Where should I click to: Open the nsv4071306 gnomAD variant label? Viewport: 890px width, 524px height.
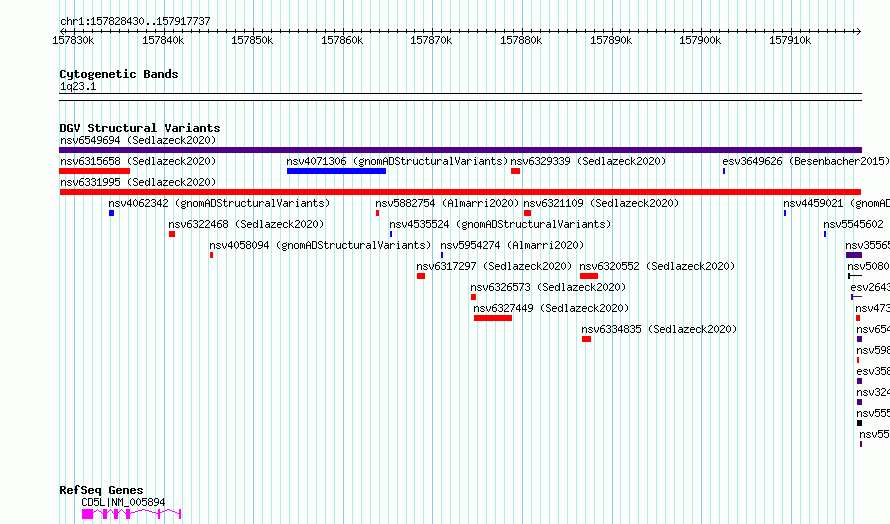point(397,161)
